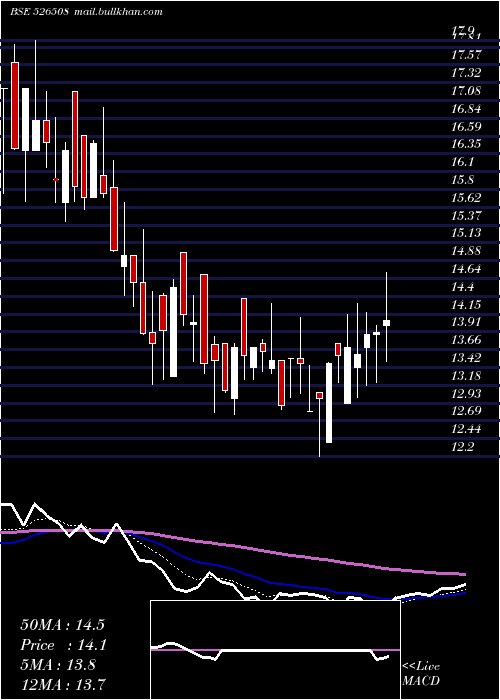Click the 16.1 price axis label

tap(462, 162)
